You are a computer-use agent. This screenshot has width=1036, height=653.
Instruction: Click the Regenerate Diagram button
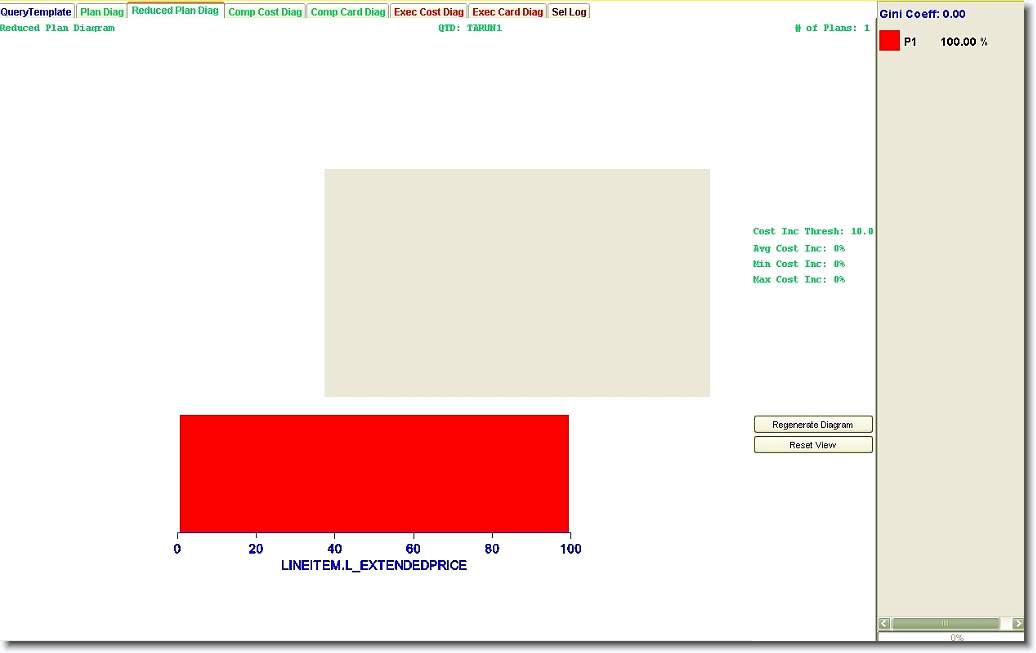813,425
